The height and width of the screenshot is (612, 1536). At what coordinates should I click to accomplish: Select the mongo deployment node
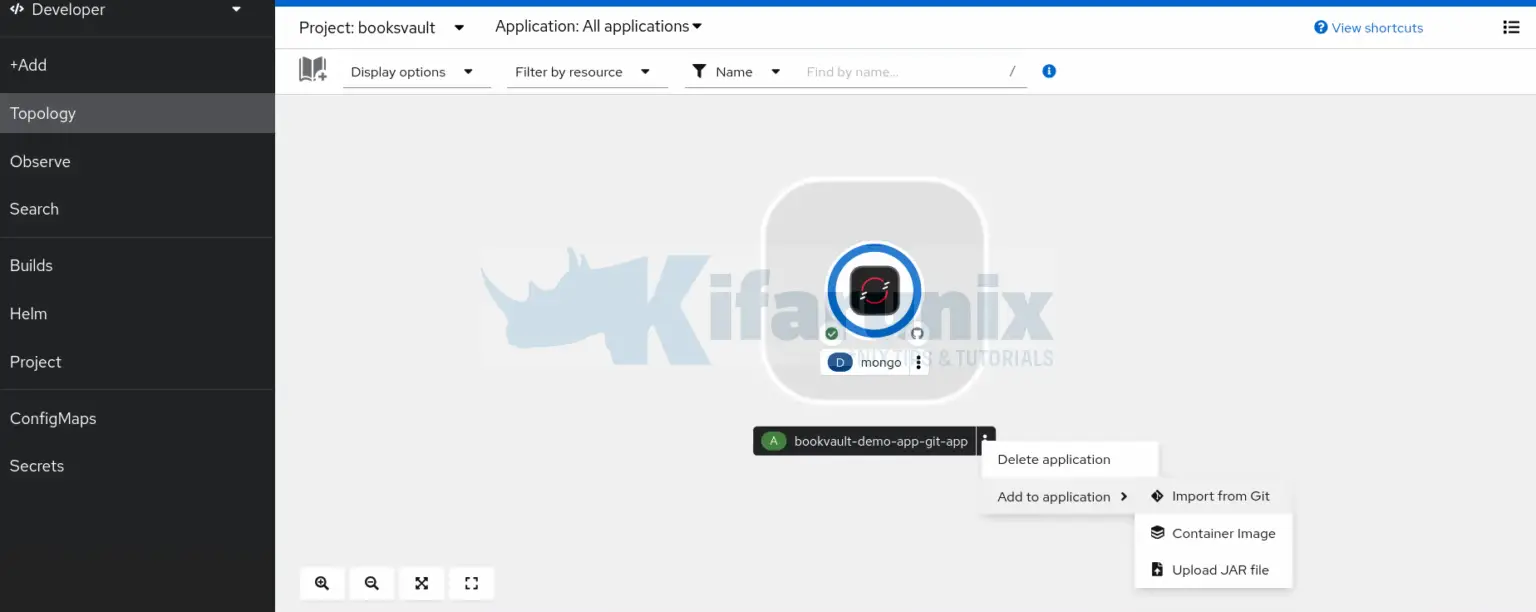click(873, 289)
